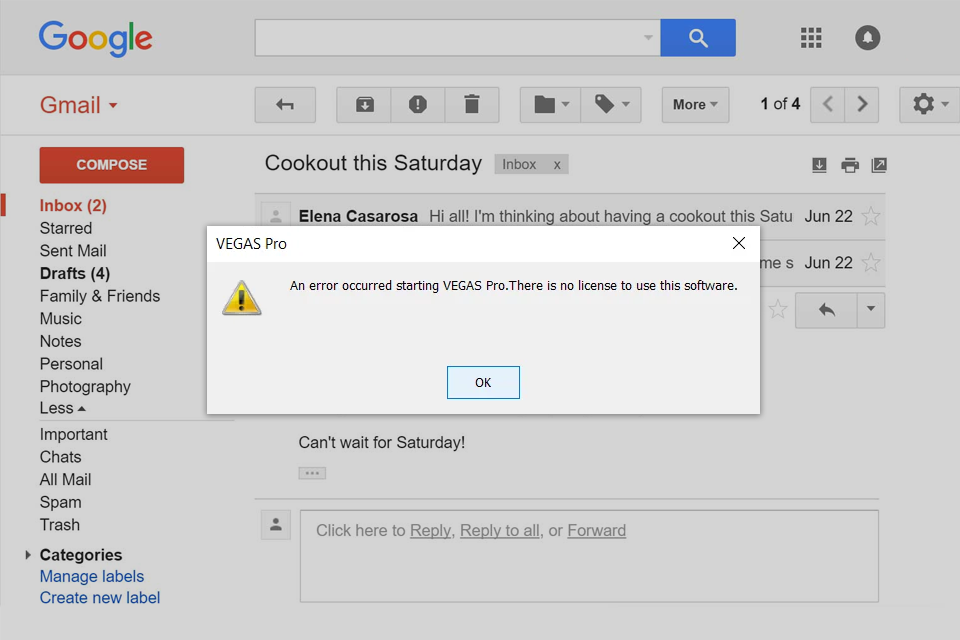Star the expanded third message
The image size is (960, 640).
(x=778, y=309)
